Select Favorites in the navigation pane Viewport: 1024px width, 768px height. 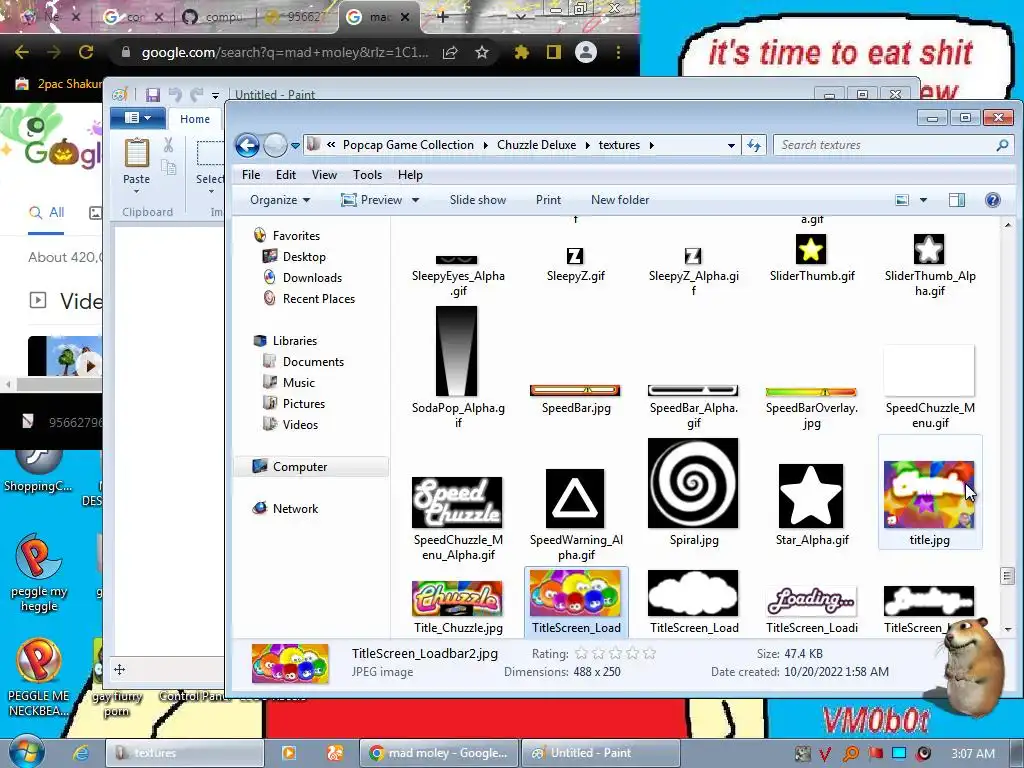click(296, 236)
